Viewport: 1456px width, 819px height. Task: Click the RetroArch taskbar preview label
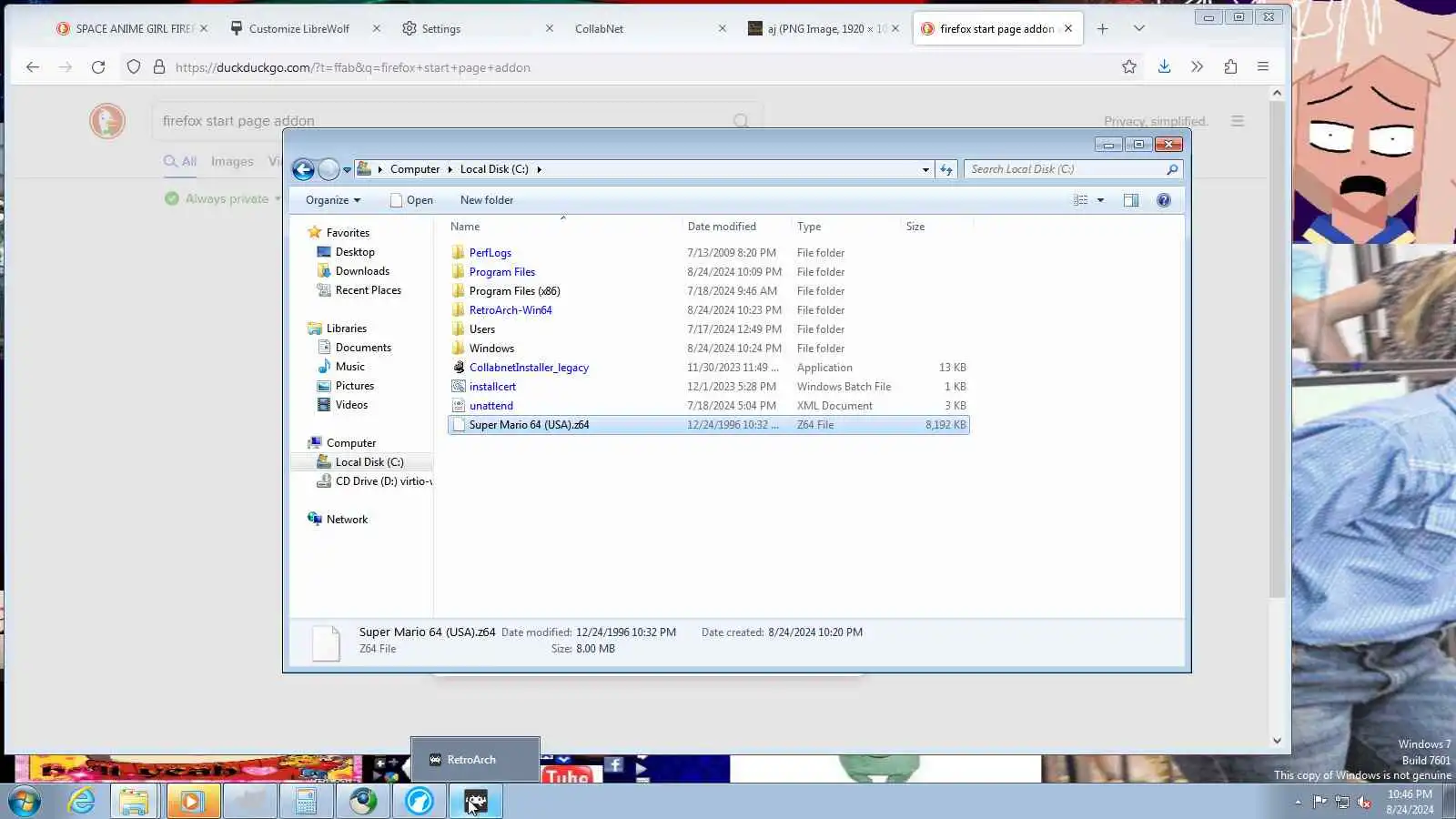click(x=471, y=760)
